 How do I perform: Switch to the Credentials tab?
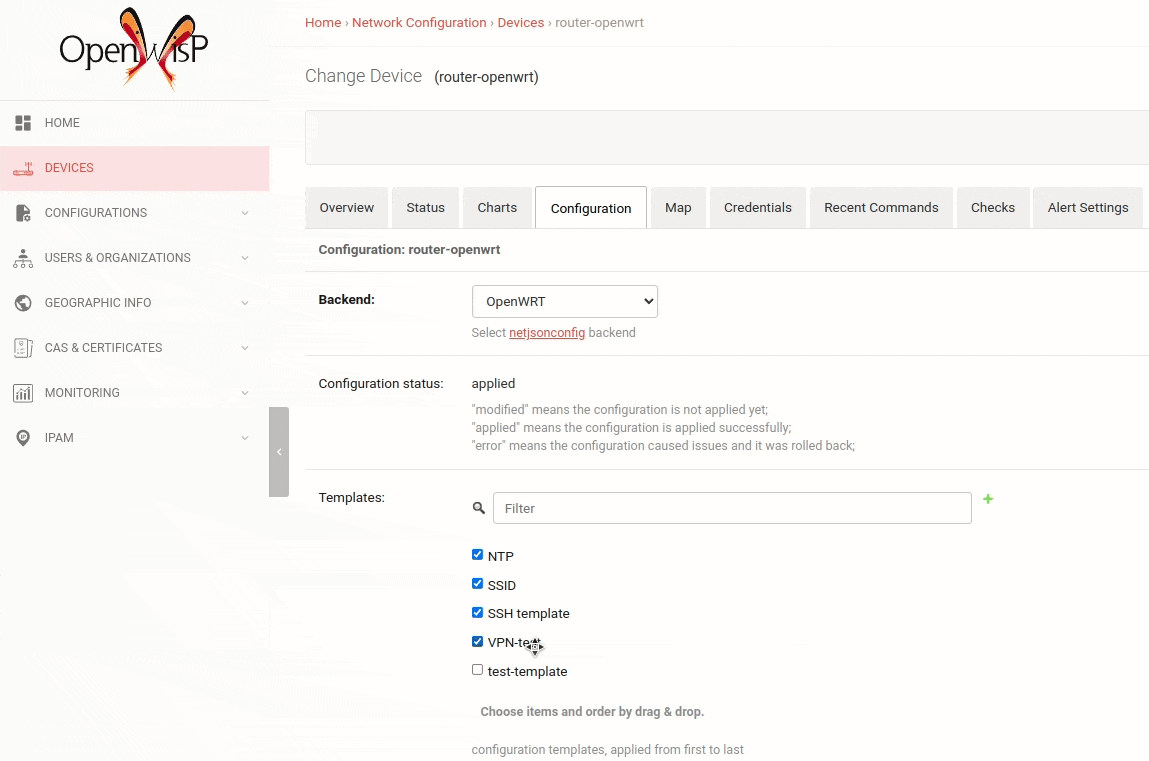pyautogui.click(x=757, y=207)
